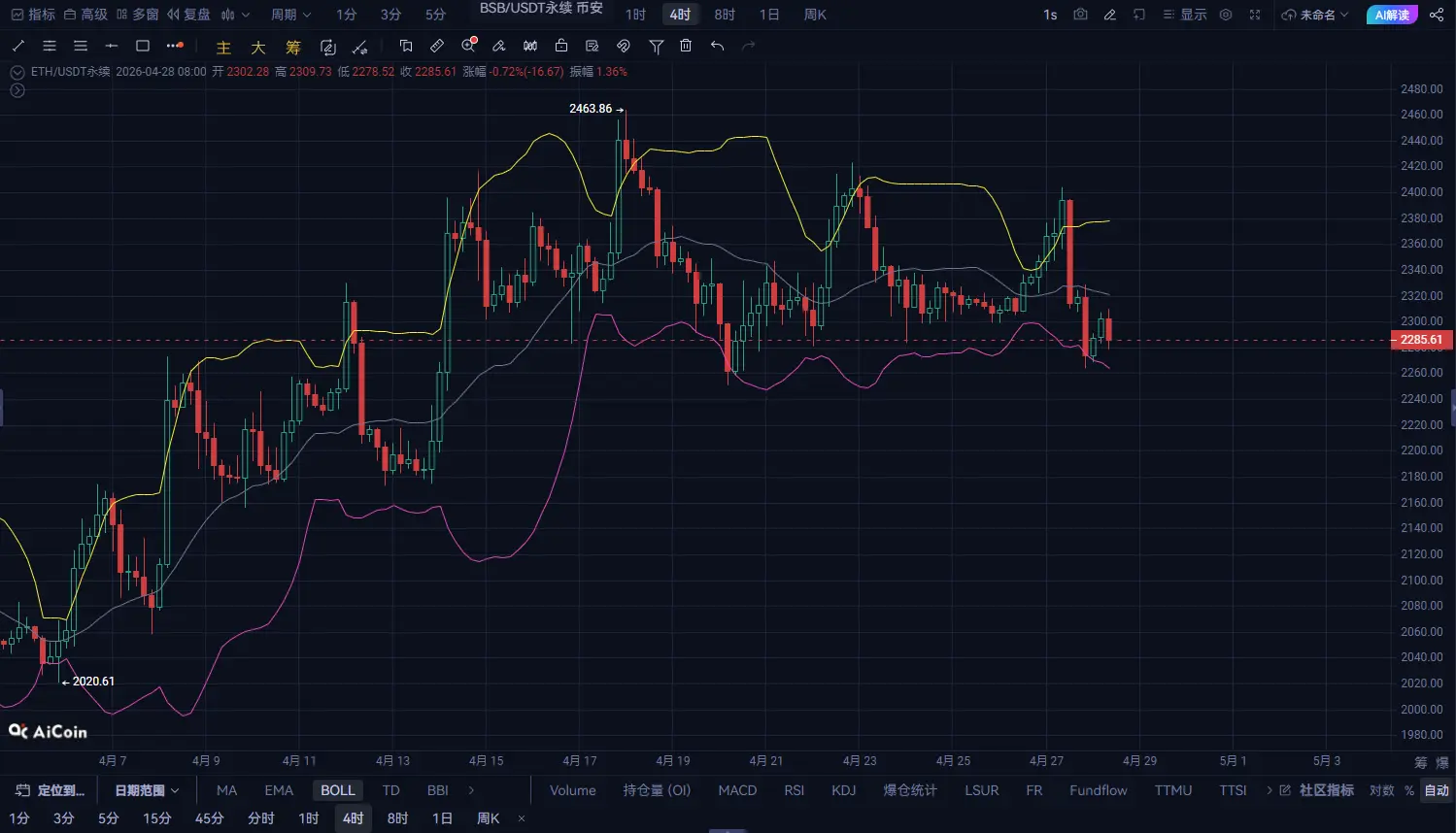This screenshot has width=1456, height=833.
Task: Expand the 日期范围 date range dropdown
Action: point(147,790)
